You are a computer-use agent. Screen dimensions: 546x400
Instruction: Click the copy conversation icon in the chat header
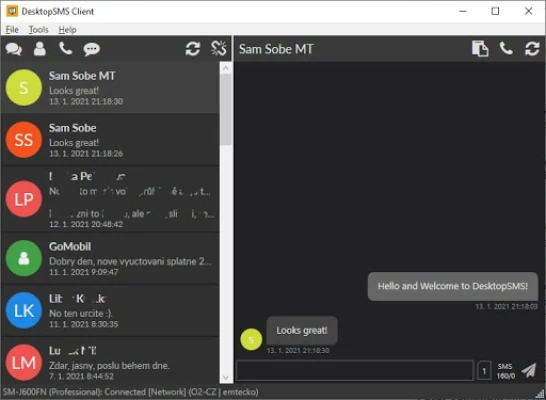pos(480,48)
